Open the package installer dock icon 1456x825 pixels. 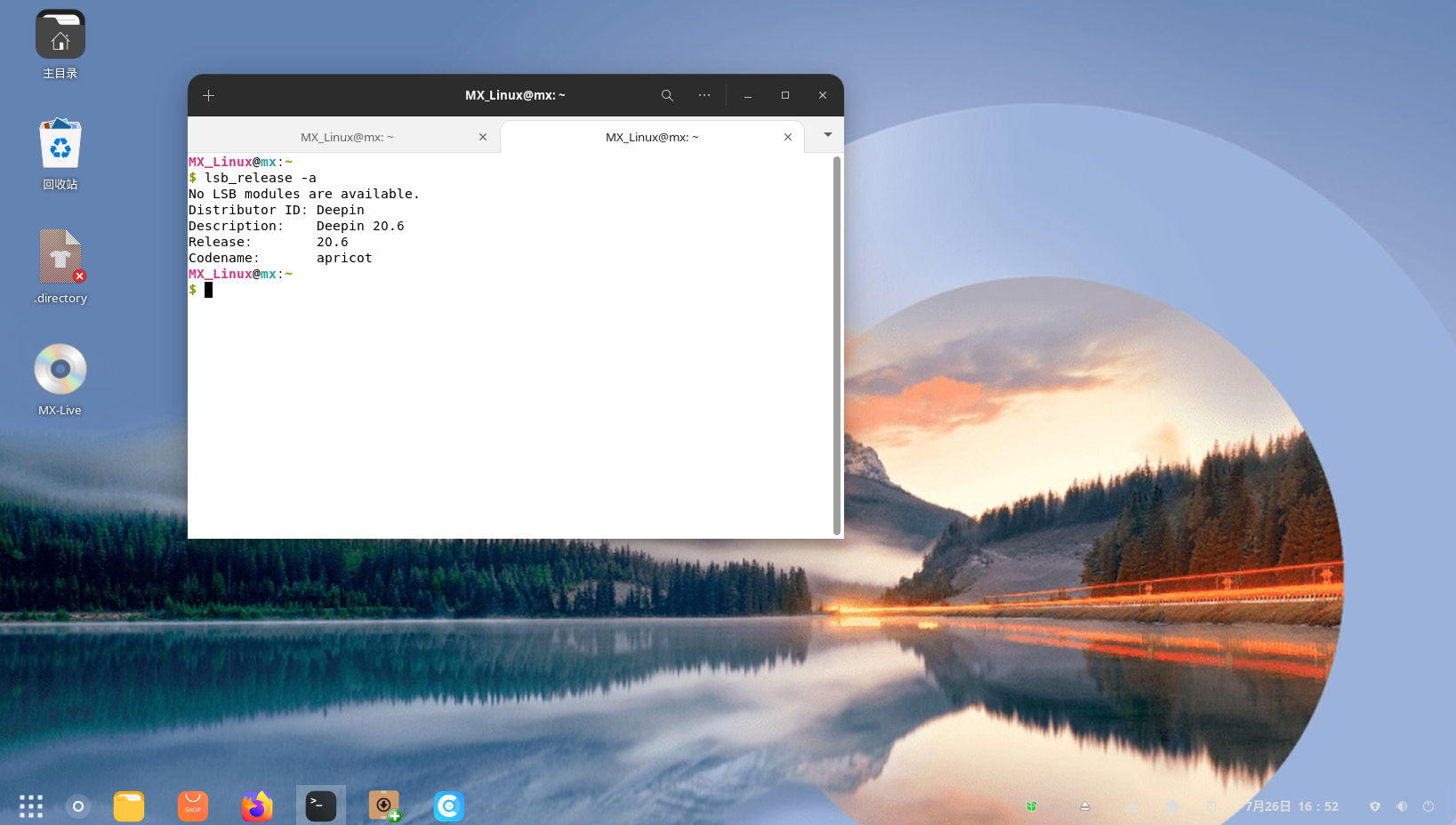385,806
